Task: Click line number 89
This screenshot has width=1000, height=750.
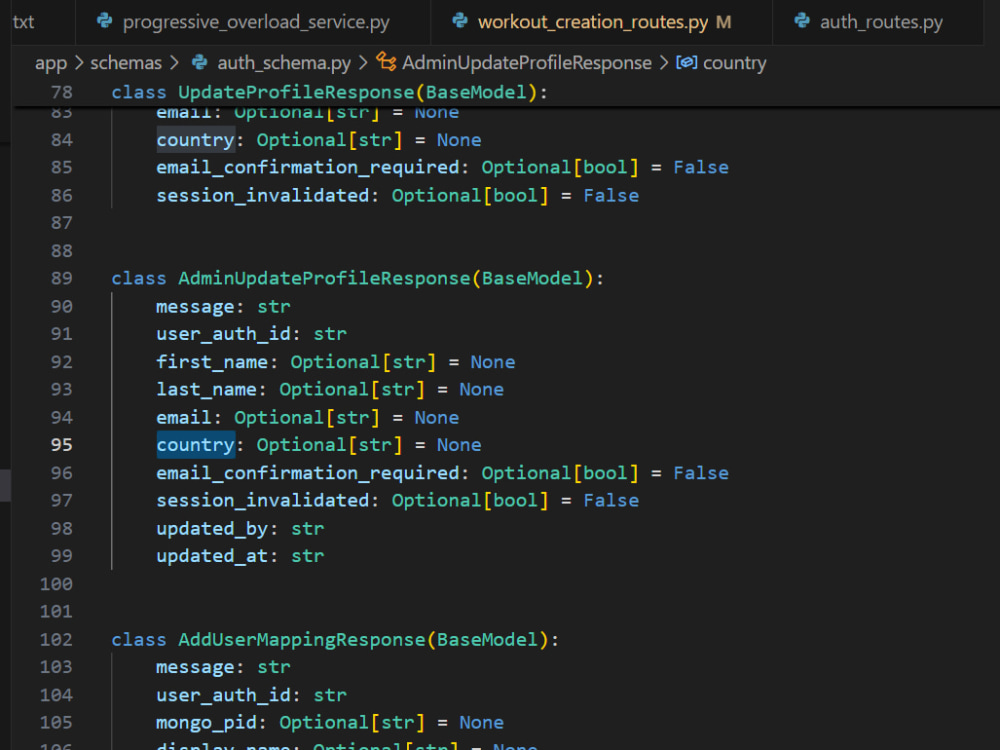Action: click(x=62, y=279)
